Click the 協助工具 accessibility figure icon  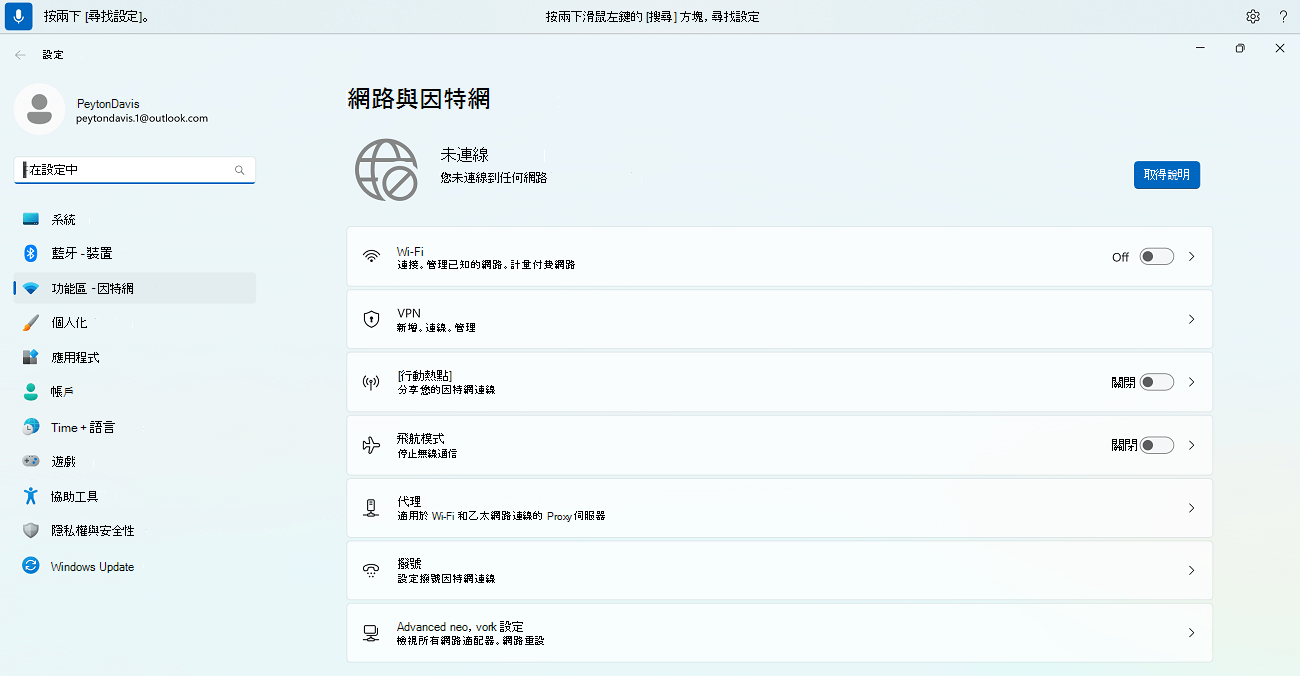(31, 496)
